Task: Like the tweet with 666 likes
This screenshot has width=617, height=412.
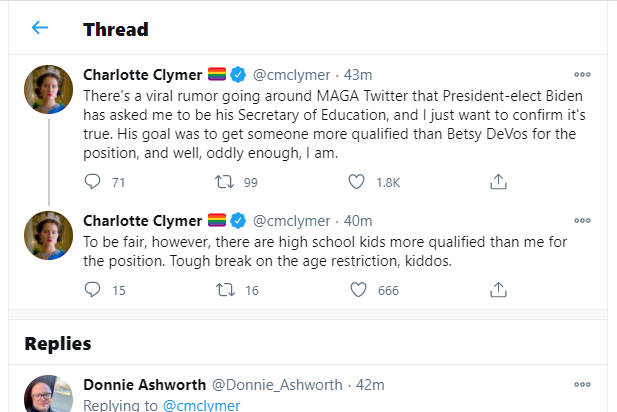Action: point(358,290)
